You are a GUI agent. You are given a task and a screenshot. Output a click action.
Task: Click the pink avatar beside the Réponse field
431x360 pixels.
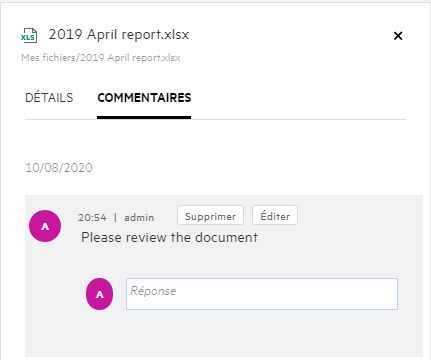click(99, 294)
